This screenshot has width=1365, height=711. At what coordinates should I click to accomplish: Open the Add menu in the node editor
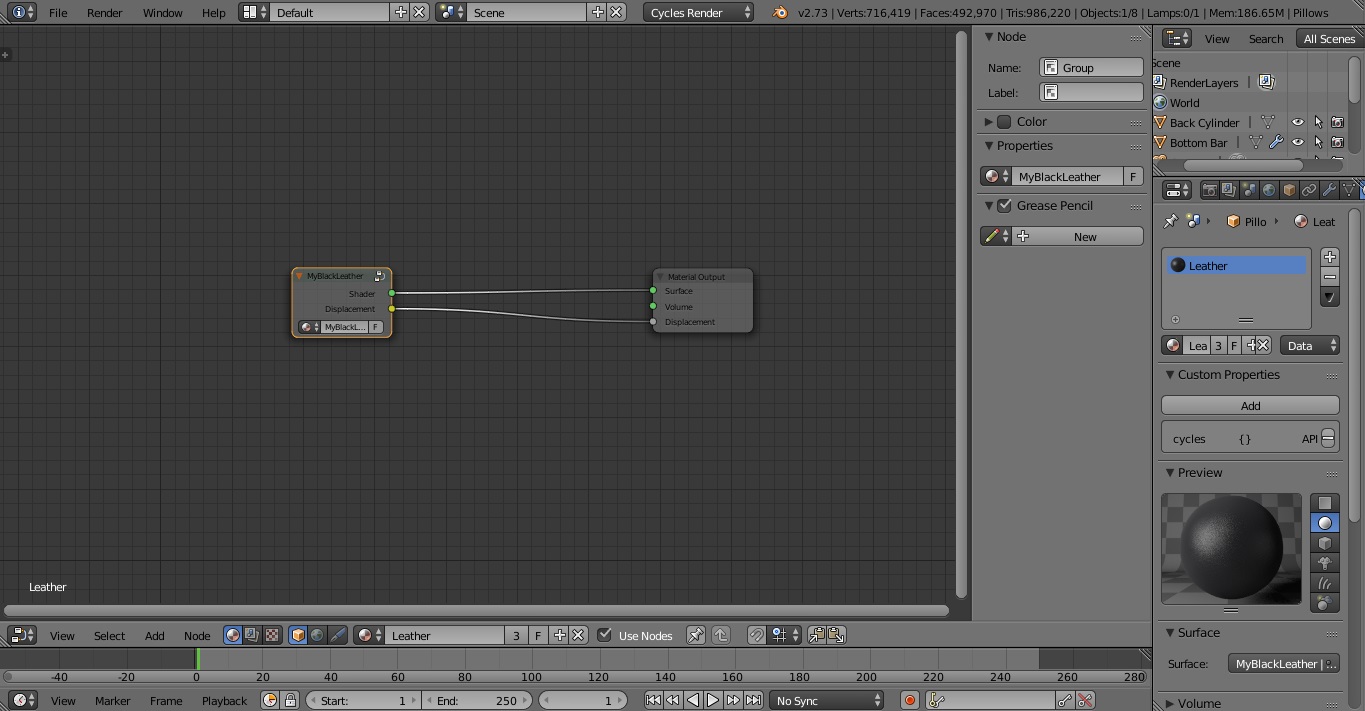click(x=154, y=635)
